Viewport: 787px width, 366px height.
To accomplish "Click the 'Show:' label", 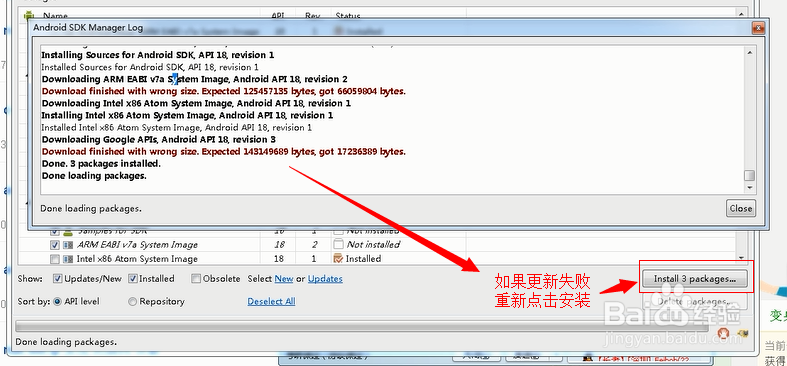I will coord(30,279).
